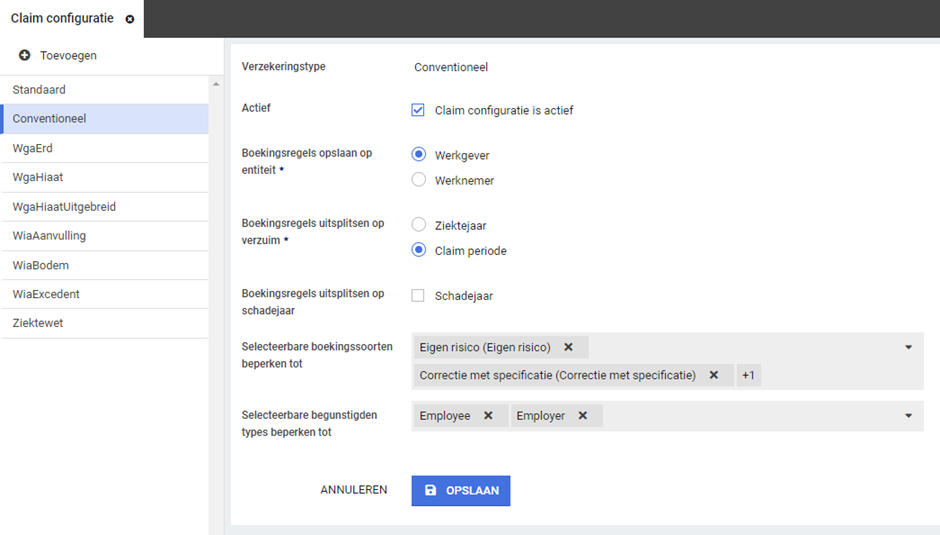Select the Claim periode radio button

click(x=419, y=250)
